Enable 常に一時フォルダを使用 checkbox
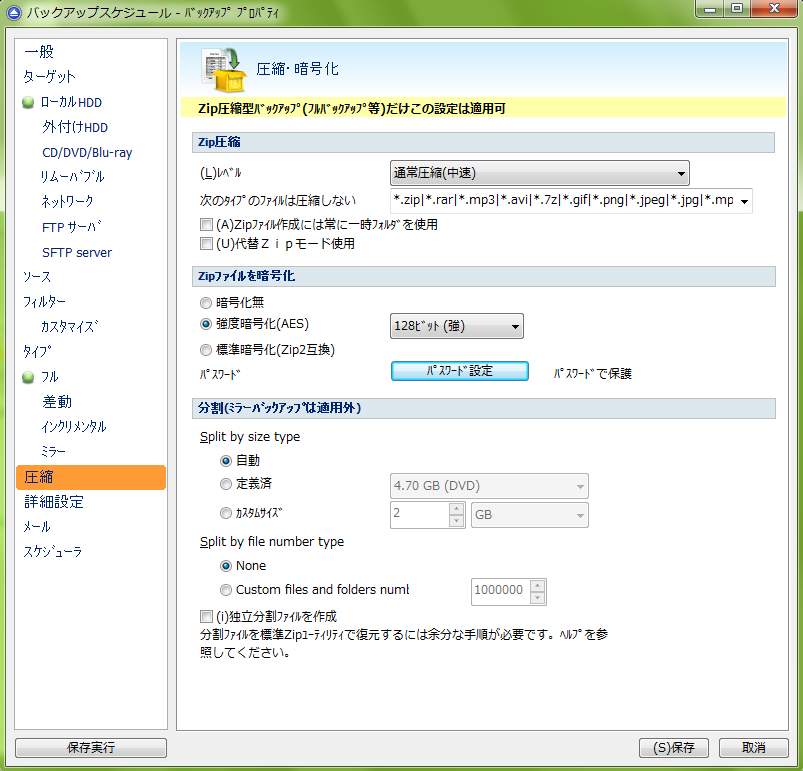This screenshot has width=803, height=771. click(206, 225)
